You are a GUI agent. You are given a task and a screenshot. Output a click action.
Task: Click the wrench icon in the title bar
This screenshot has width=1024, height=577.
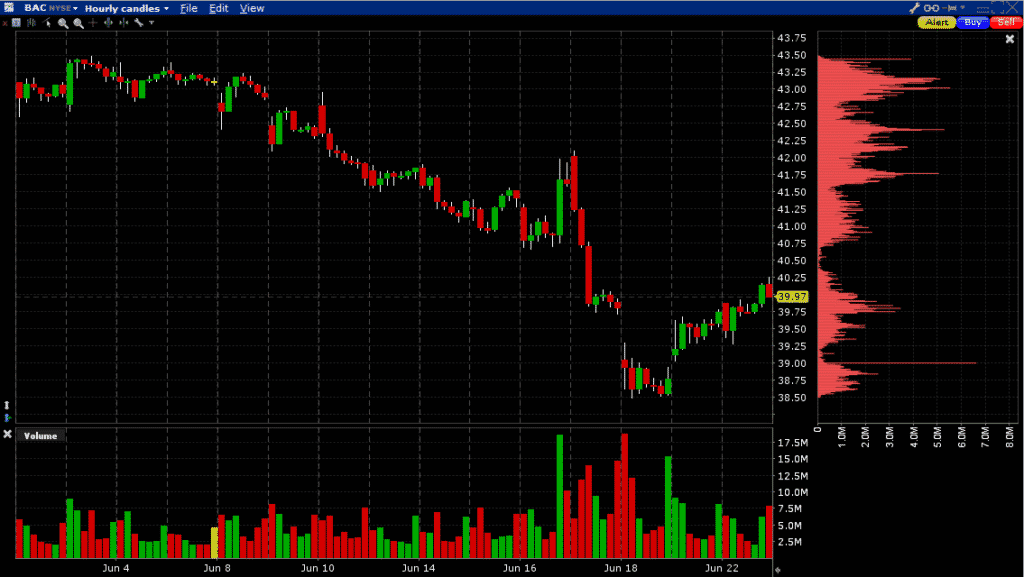pyautogui.click(x=915, y=7)
